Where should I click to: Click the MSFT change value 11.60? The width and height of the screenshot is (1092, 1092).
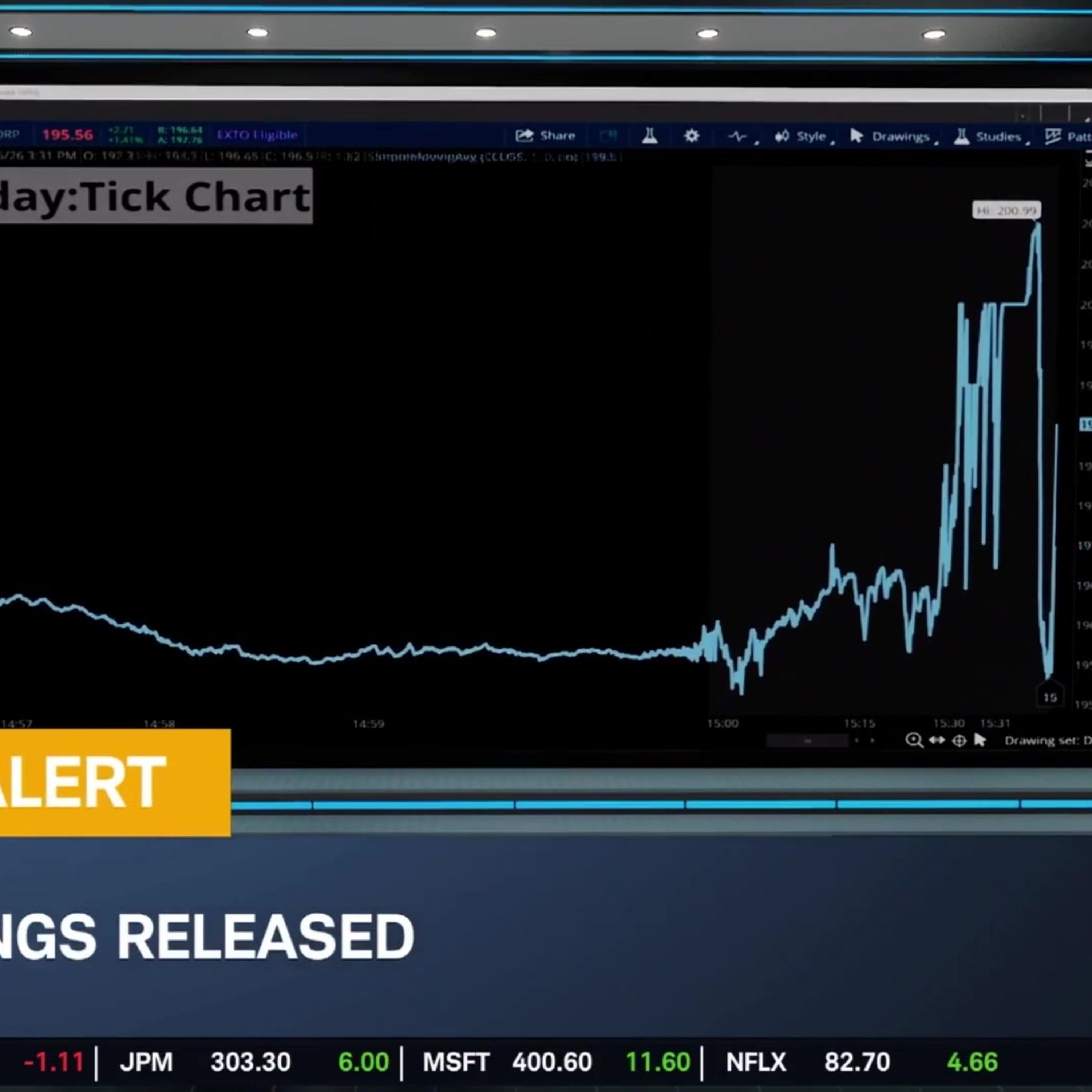(658, 1062)
